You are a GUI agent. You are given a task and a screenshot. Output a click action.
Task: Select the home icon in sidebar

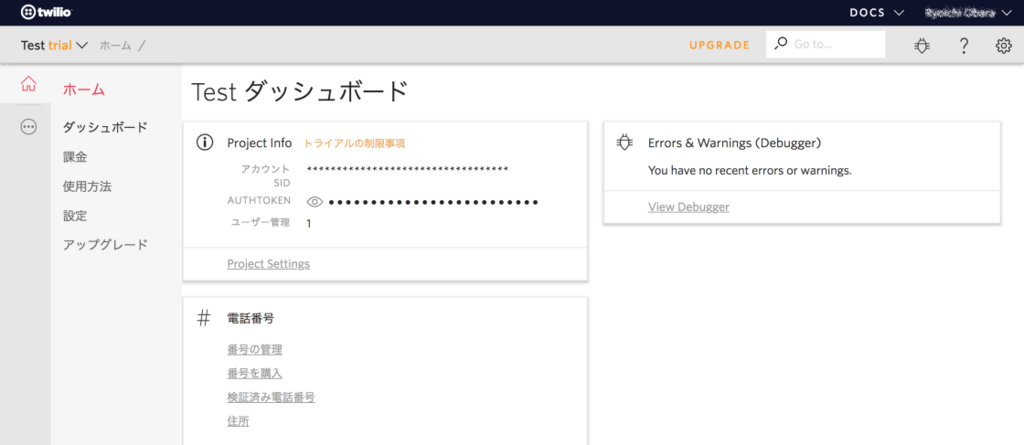[29, 84]
